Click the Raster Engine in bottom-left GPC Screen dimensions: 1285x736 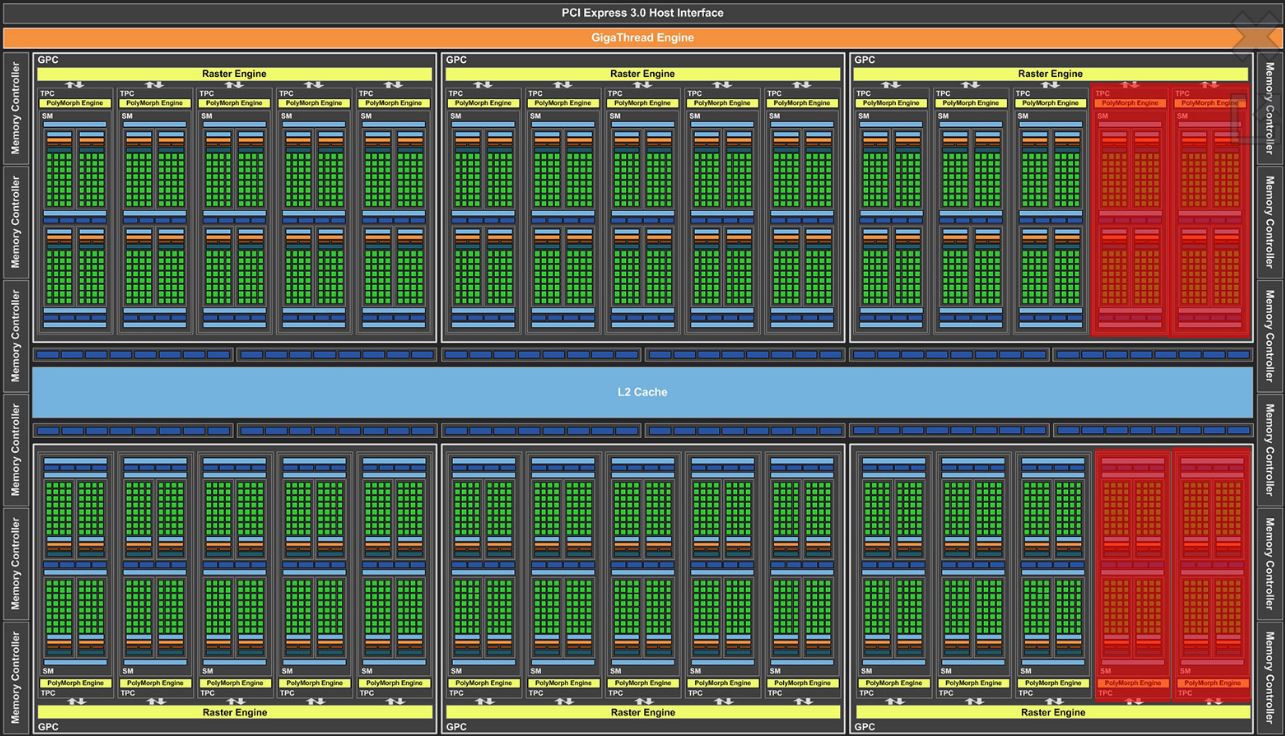[235, 713]
